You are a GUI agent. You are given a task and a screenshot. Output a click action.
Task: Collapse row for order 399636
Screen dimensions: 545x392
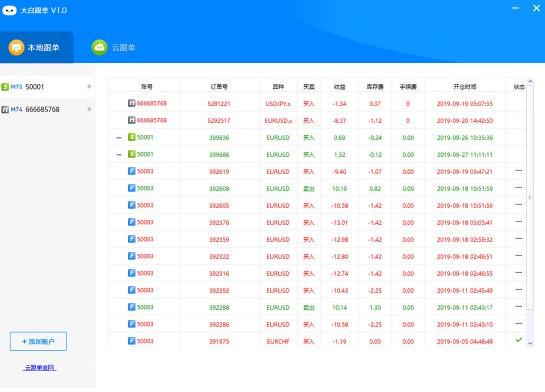[119, 138]
